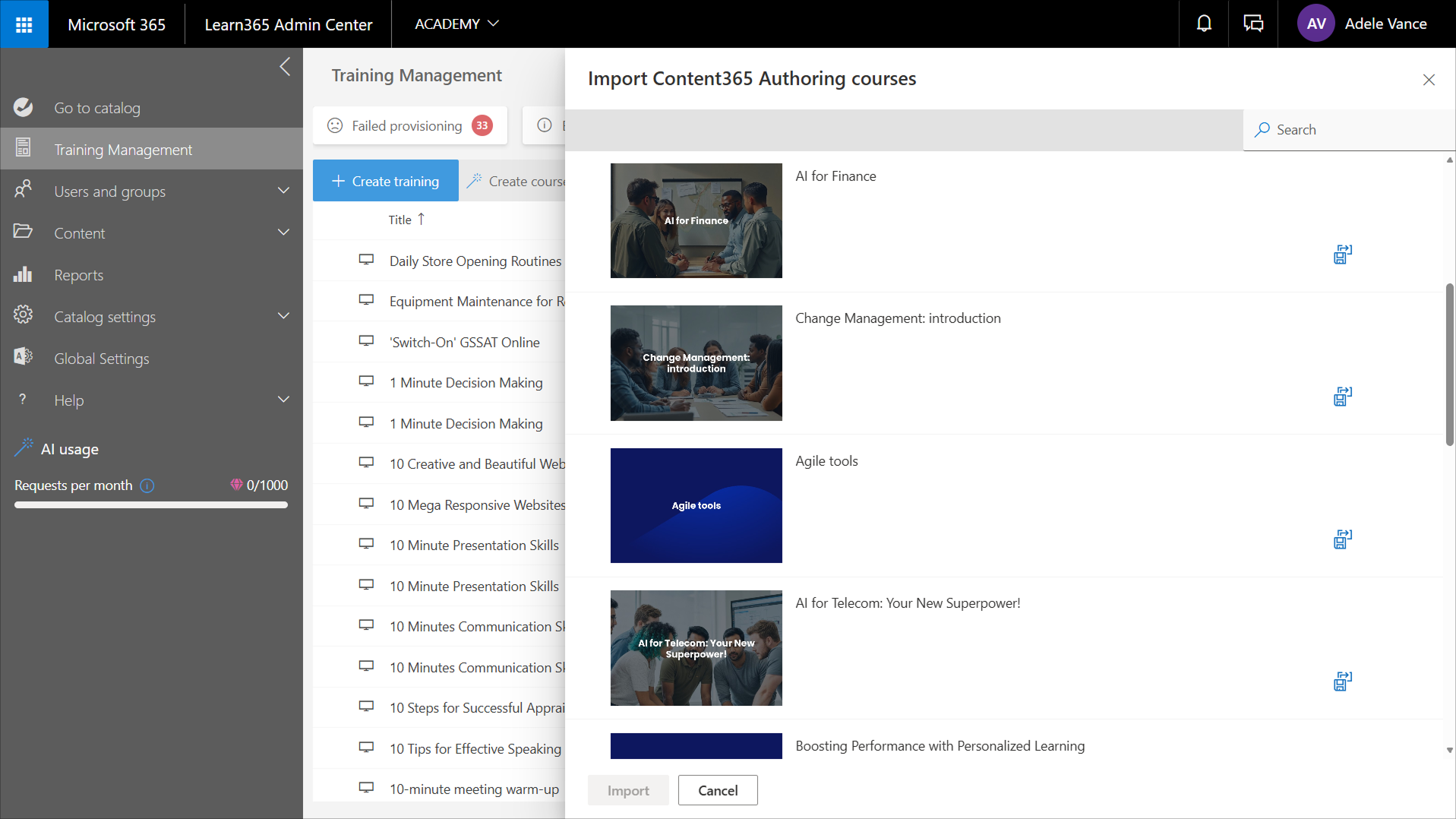Select the Agile tools course thumbnail
1456x819 pixels.
coord(696,505)
